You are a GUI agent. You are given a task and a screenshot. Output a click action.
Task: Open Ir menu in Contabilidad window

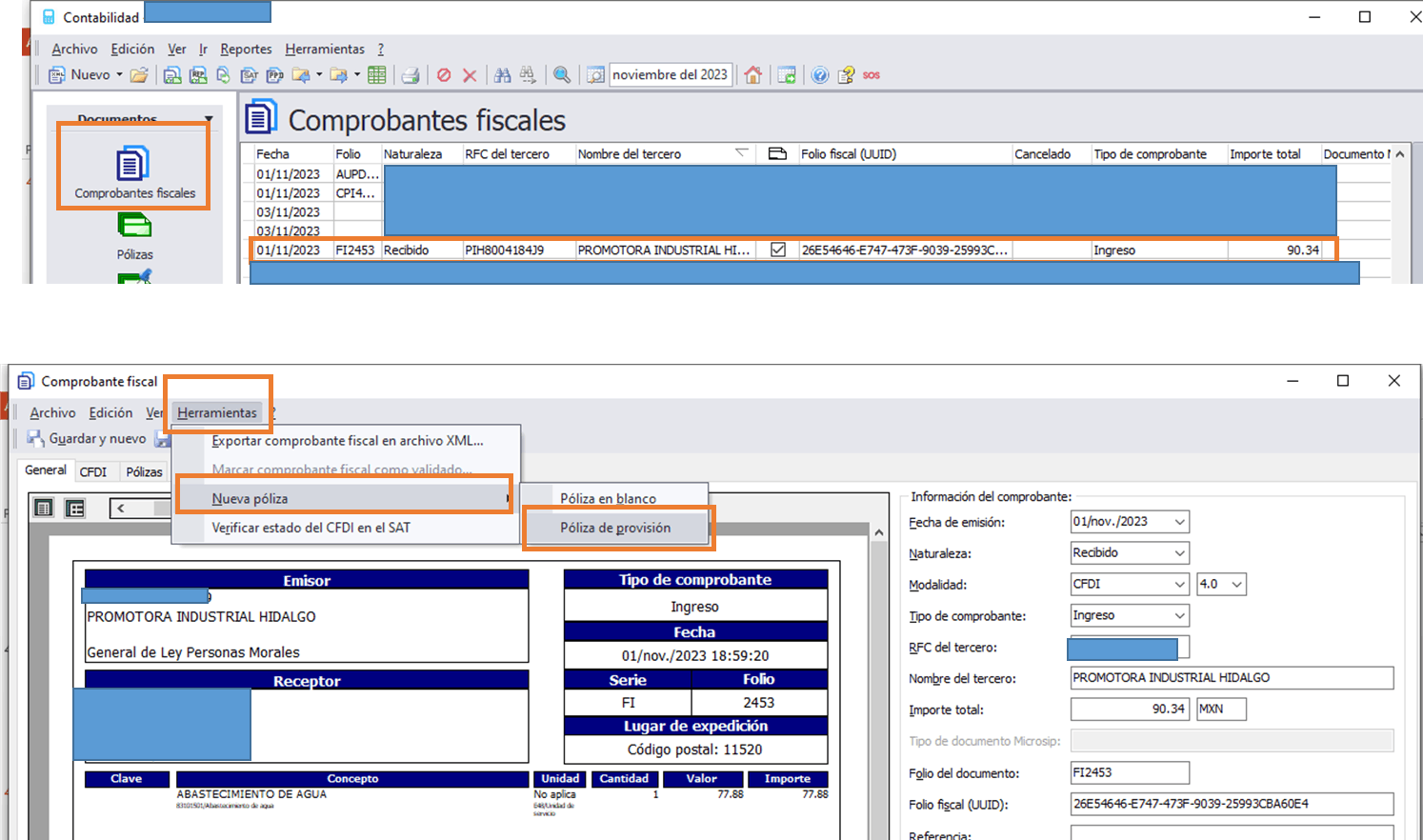click(203, 49)
